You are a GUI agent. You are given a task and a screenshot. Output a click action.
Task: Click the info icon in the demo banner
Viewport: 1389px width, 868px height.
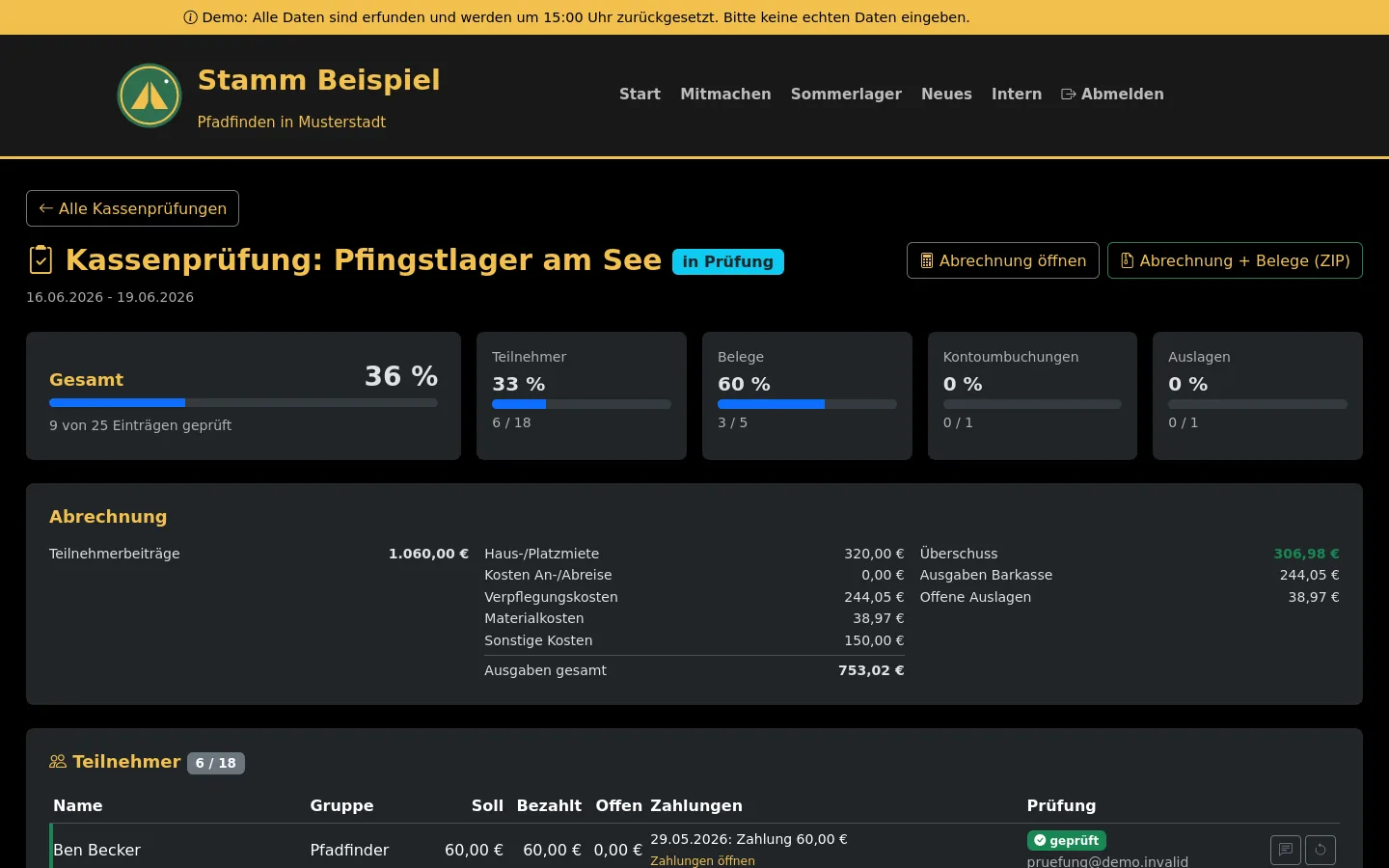[x=190, y=17]
